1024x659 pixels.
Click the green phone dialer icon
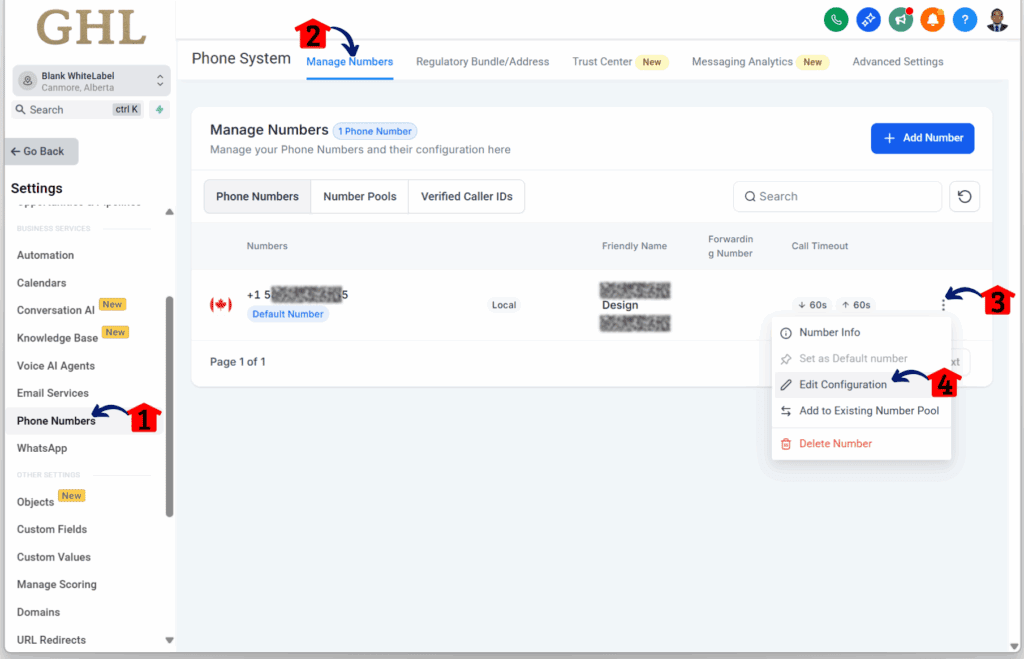coord(836,20)
